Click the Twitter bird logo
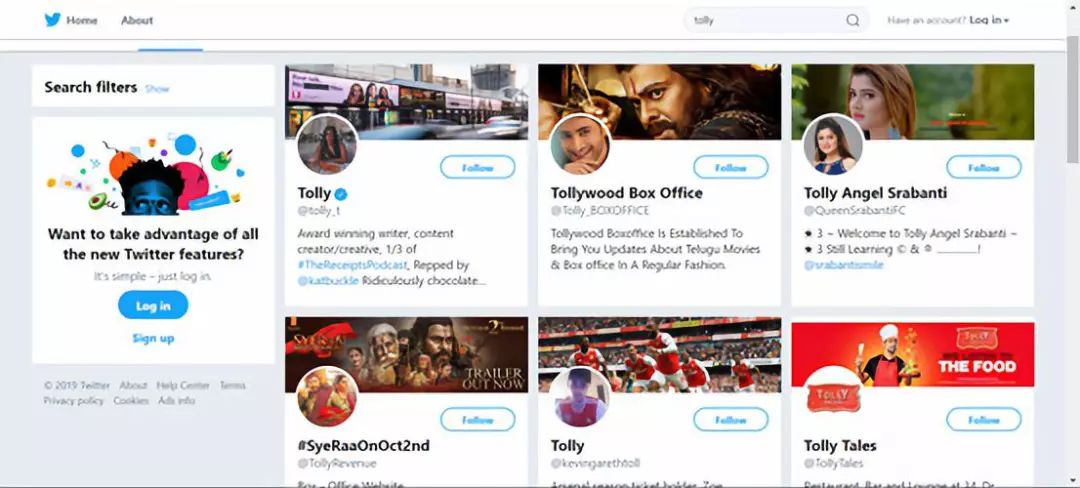The image size is (1080, 488). click(53, 20)
